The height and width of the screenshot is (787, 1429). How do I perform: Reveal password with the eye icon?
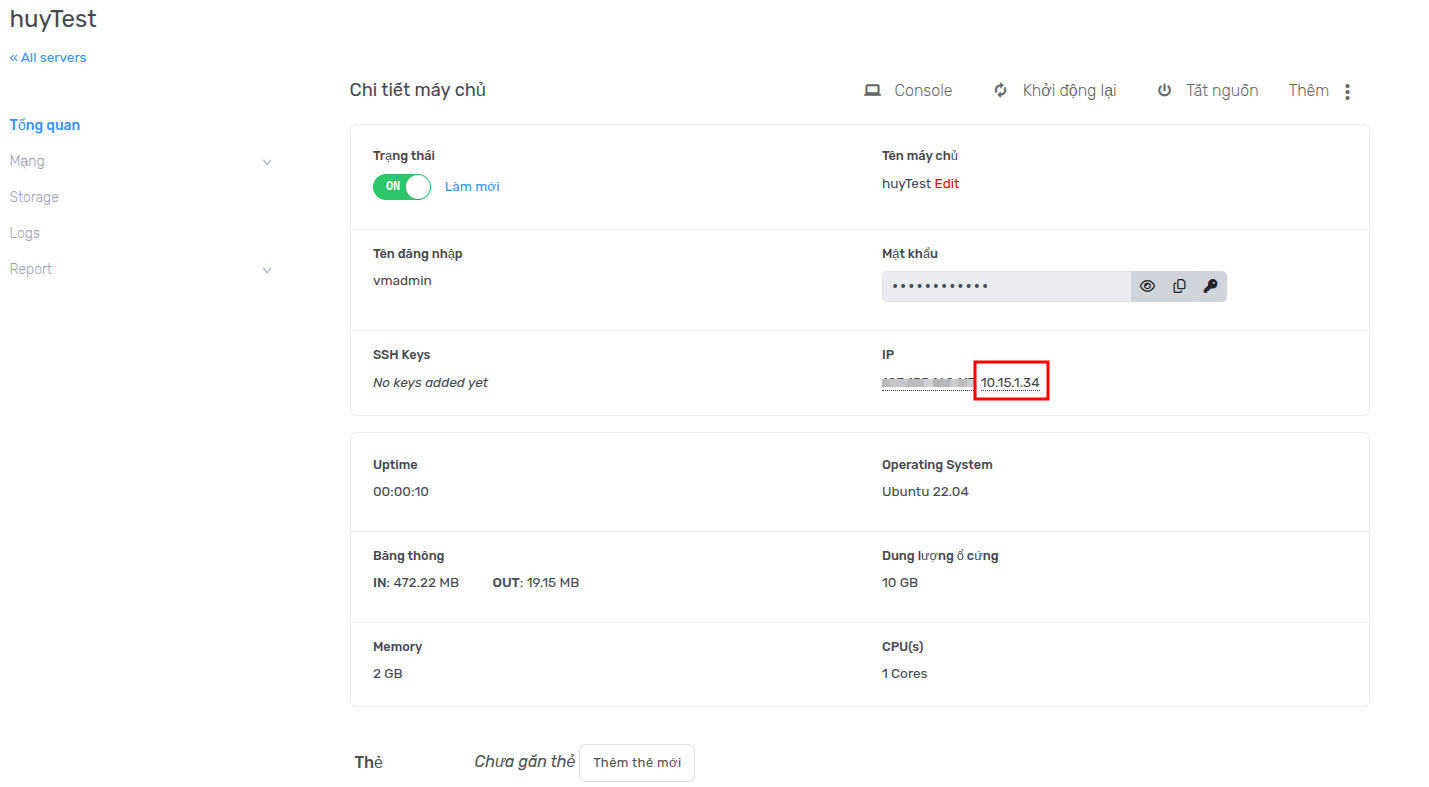[x=1147, y=286]
